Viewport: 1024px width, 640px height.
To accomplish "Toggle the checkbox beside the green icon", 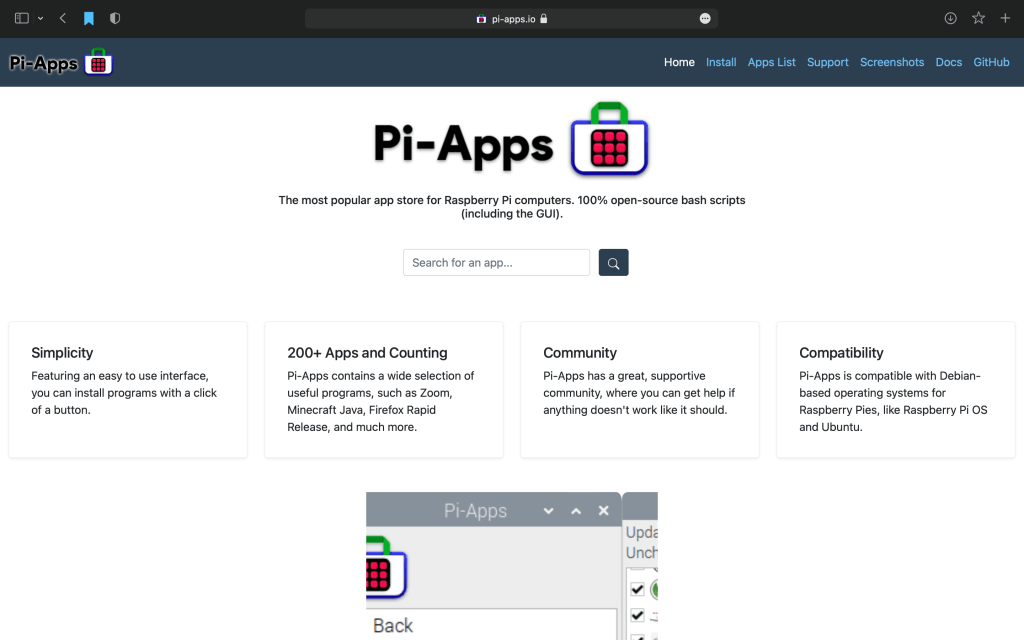I will pos(637,589).
